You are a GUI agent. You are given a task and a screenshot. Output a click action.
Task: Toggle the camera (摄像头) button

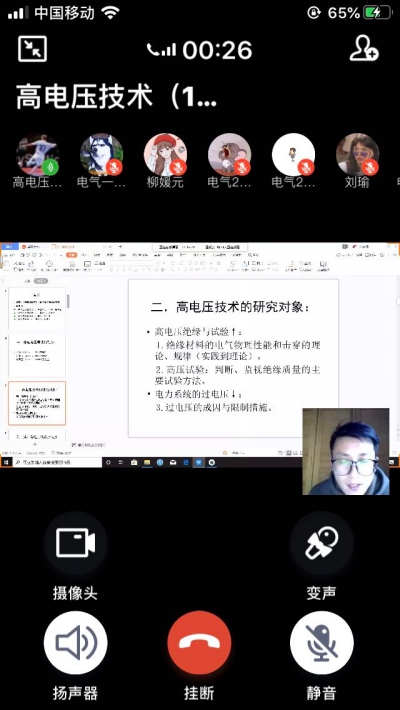click(x=75, y=542)
